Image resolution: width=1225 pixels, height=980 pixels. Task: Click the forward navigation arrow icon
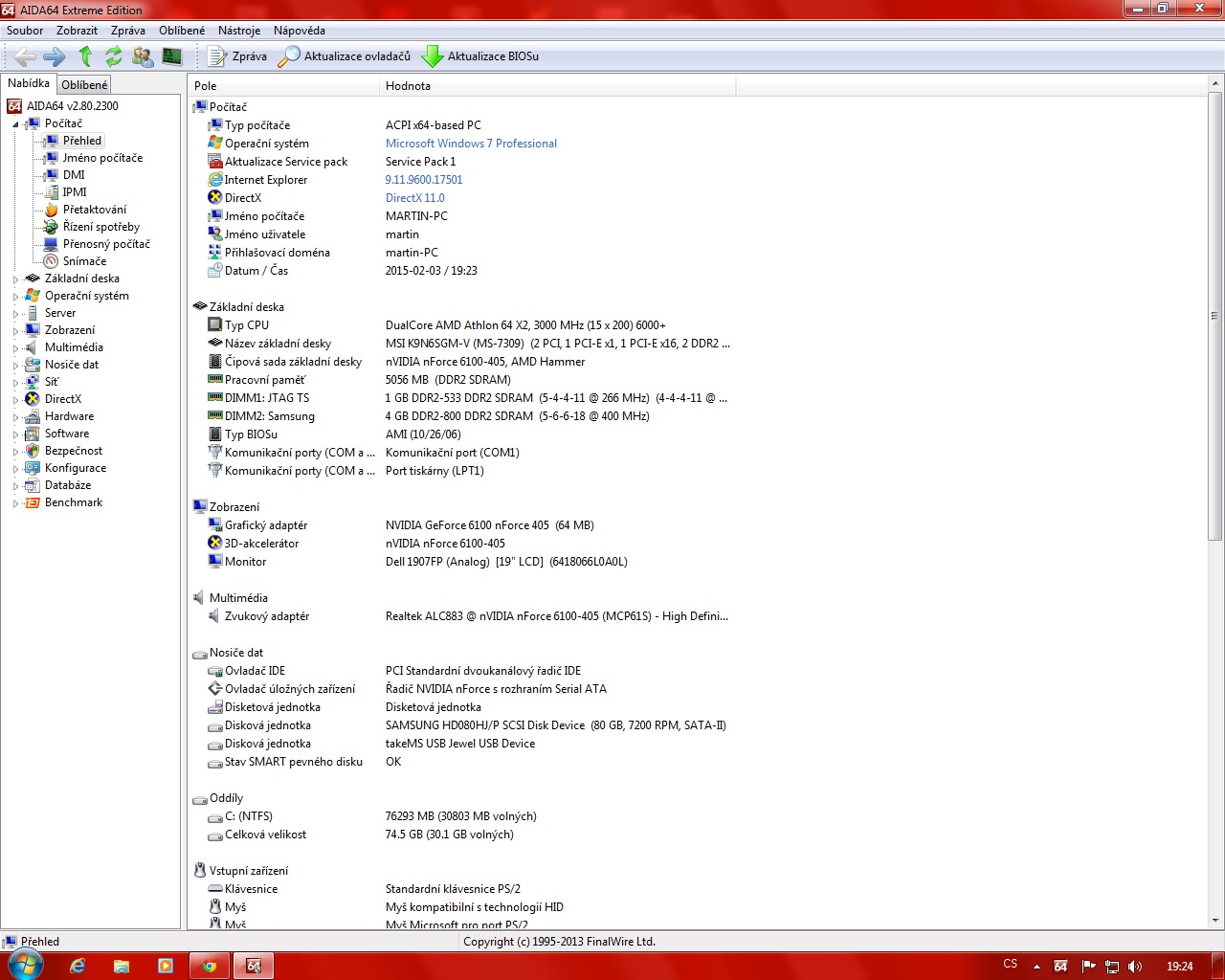click(x=55, y=56)
